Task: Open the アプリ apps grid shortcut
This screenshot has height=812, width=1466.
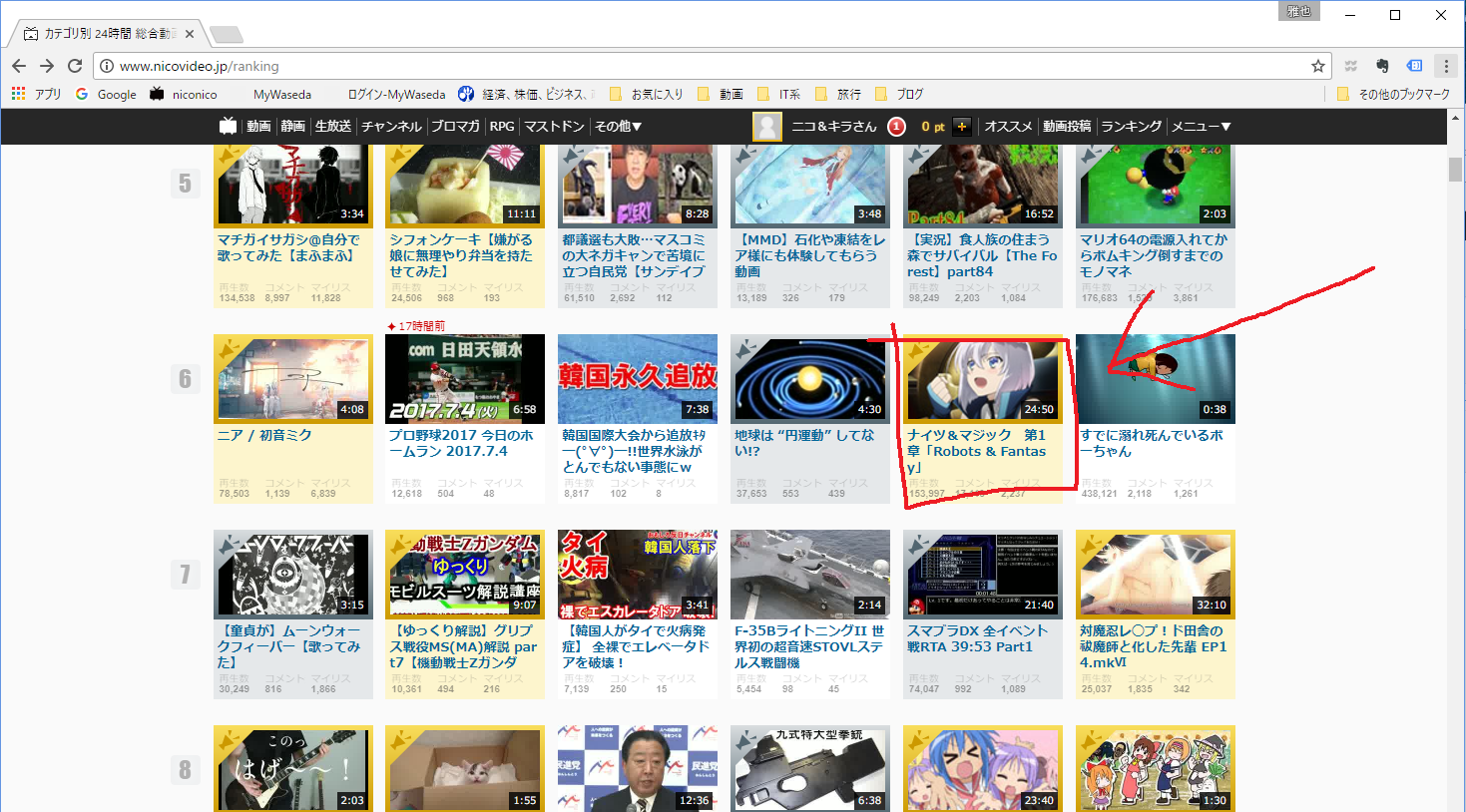Action: [36, 94]
